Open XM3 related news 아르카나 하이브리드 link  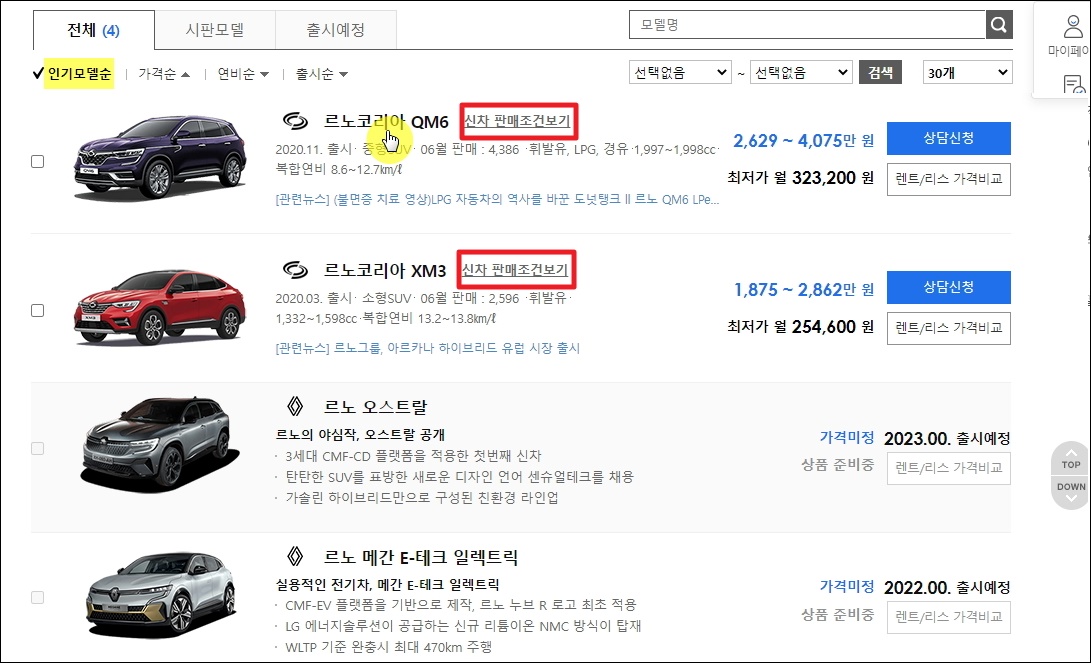[428, 348]
